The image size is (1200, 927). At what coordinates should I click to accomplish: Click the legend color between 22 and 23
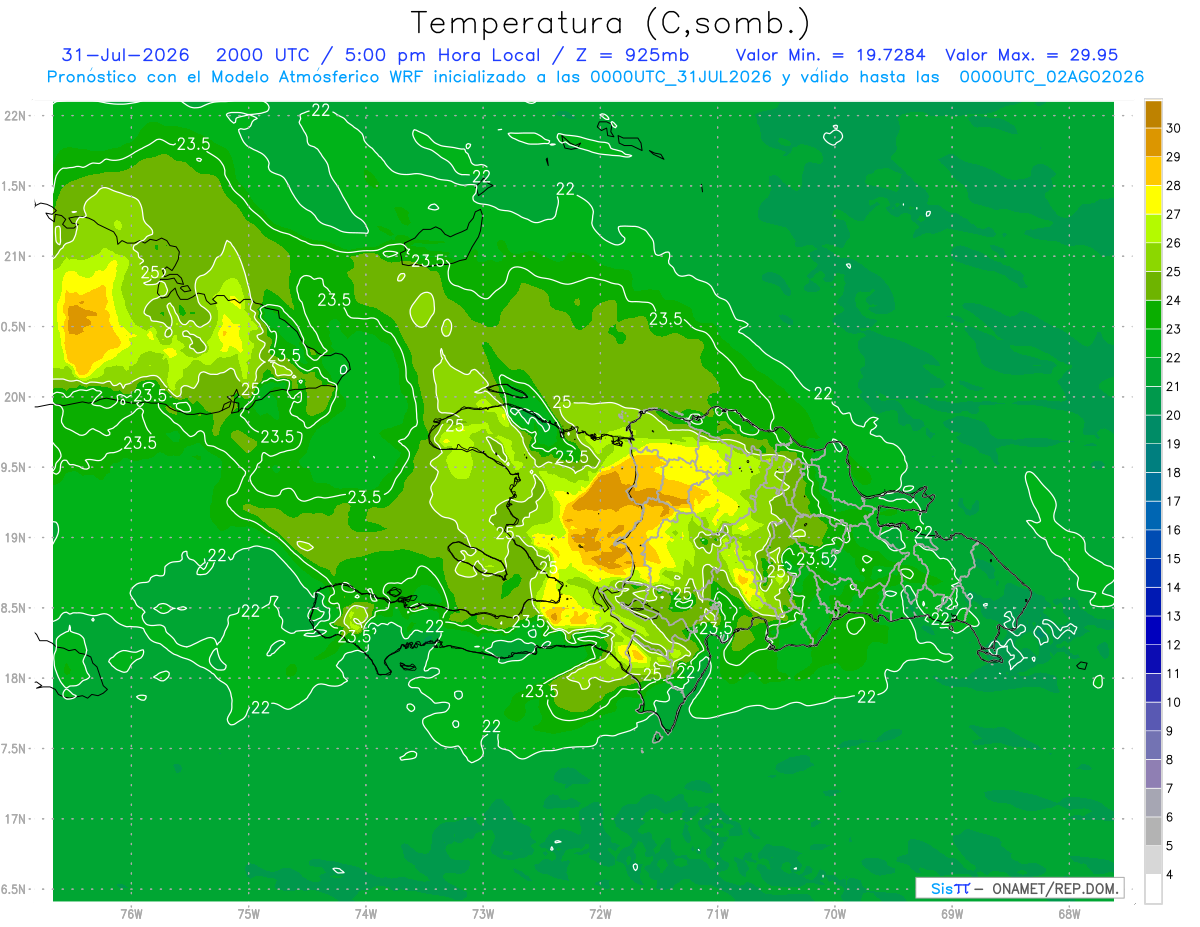click(x=1153, y=343)
